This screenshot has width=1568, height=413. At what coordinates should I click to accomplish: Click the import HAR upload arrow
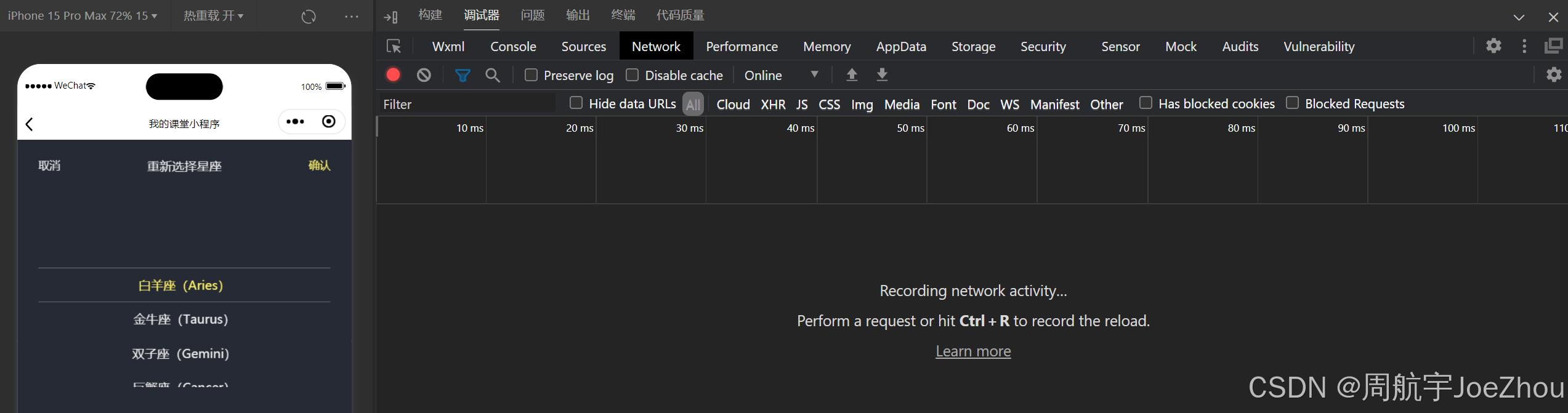pyautogui.click(x=852, y=75)
